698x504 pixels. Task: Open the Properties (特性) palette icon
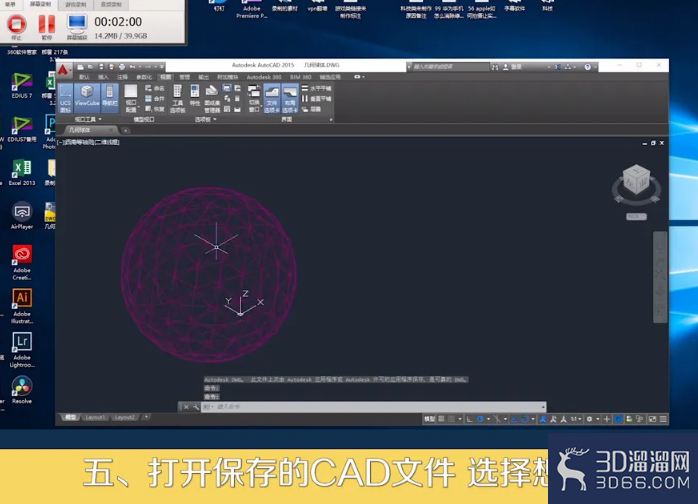tap(195, 96)
